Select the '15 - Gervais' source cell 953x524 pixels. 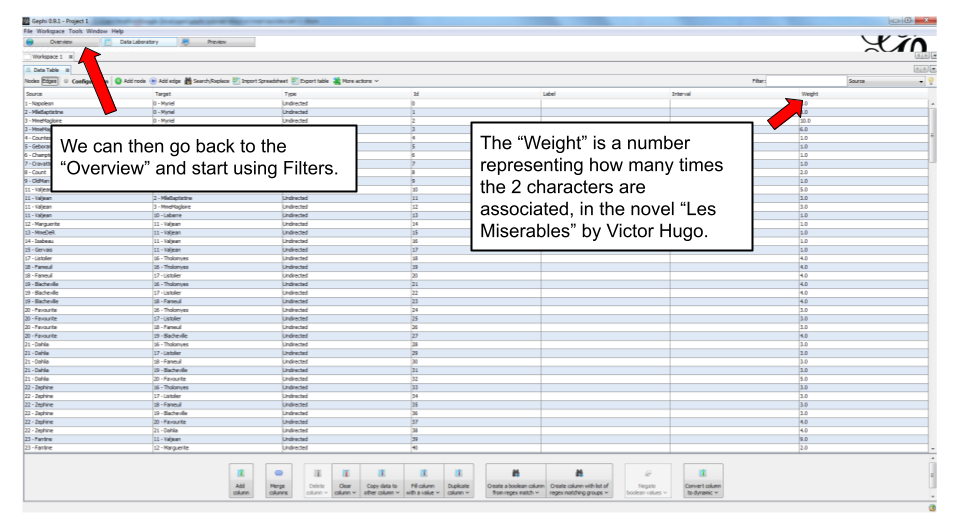tap(88, 250)
